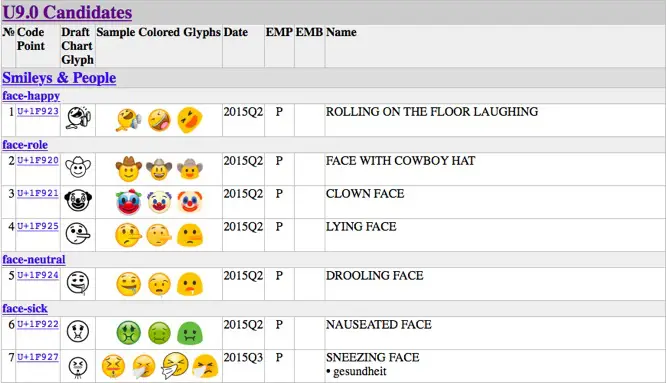Viewport: 666px width, 383px height.
Task: Click third blob-style rolling laughing emoji
Action: [x=190, y=120]
